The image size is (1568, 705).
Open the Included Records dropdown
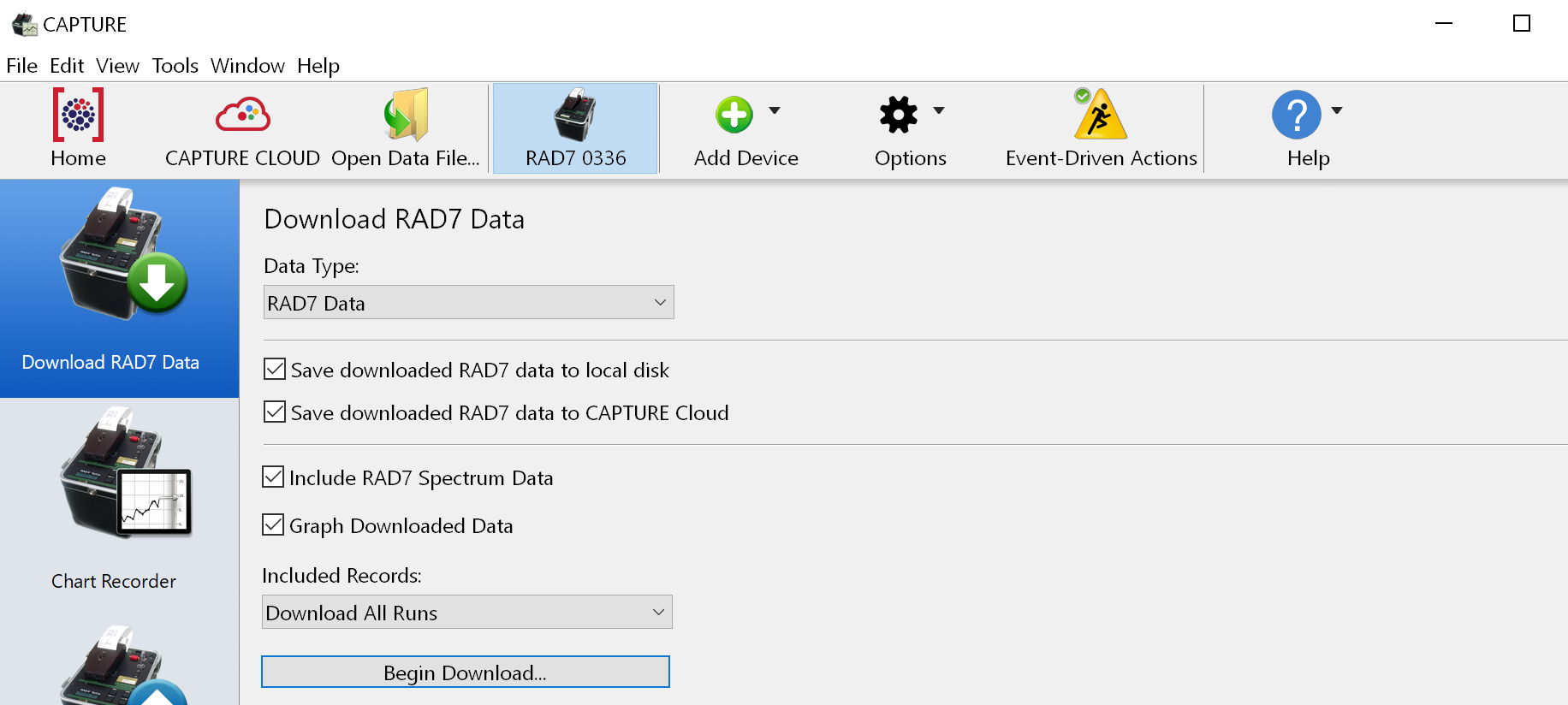(466, 613)
